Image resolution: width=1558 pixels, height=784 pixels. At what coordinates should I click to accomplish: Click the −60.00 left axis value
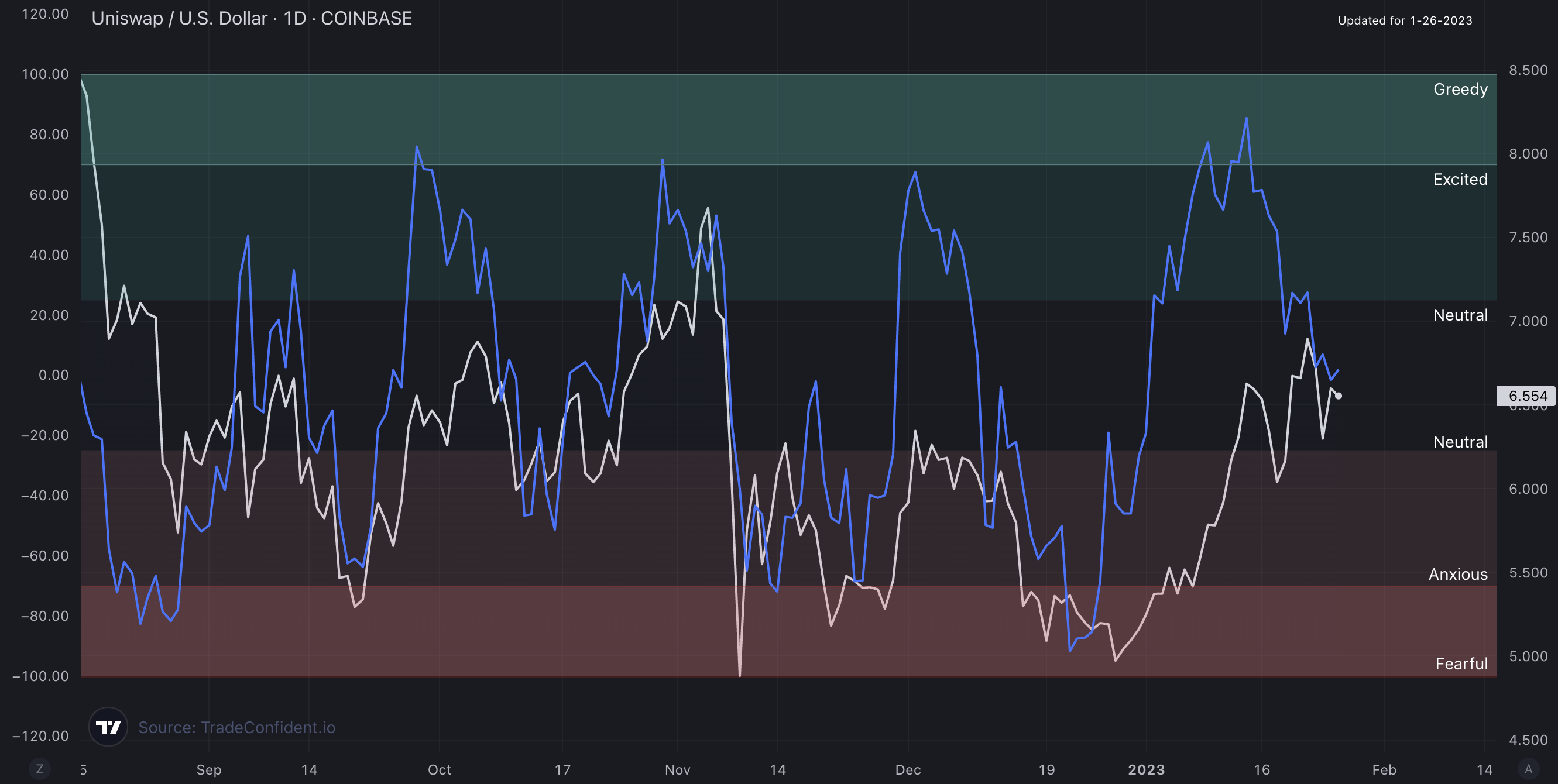pos(44,555)
